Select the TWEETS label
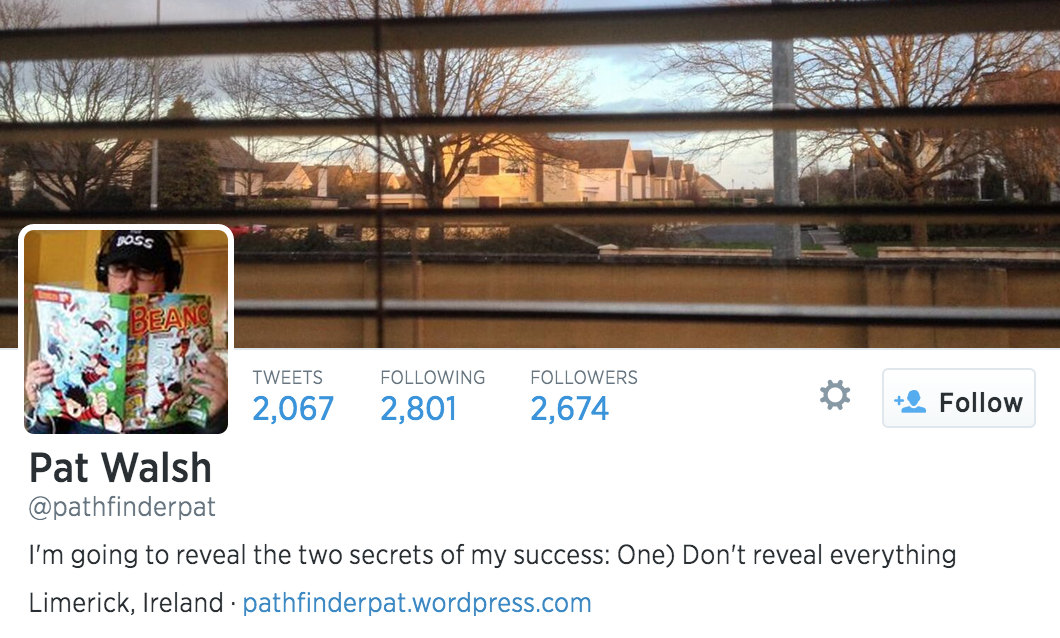The image size is (1060, 638). (288, 378)
